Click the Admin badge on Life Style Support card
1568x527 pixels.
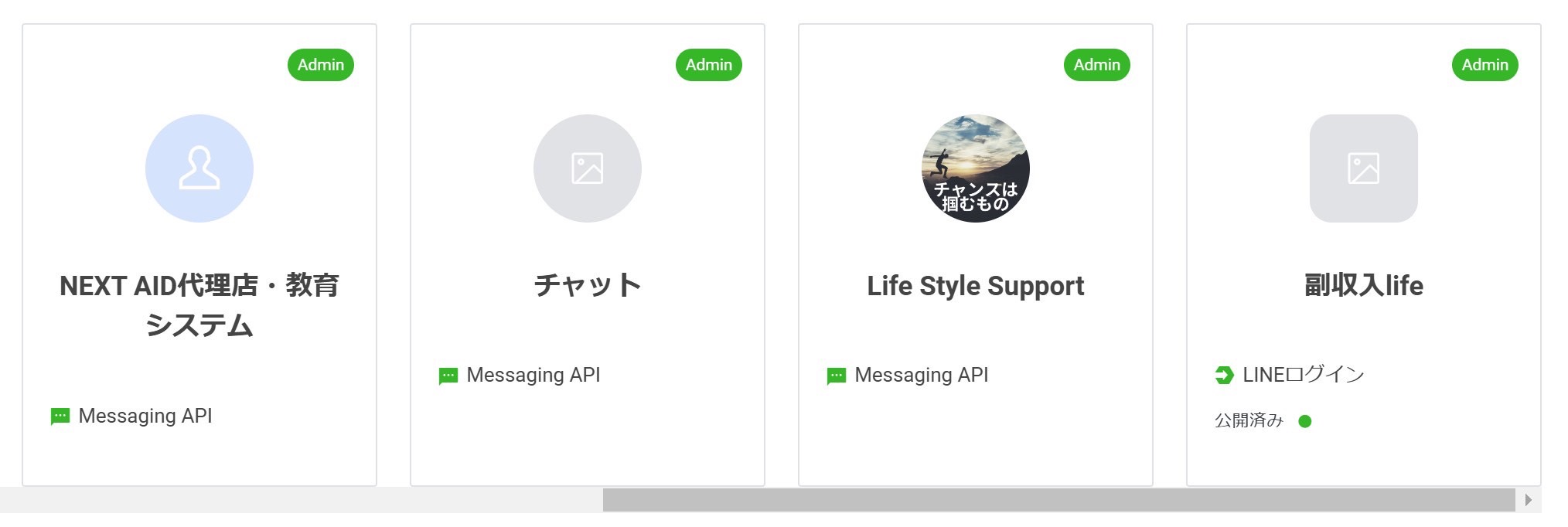click(x=1097, y=65)
